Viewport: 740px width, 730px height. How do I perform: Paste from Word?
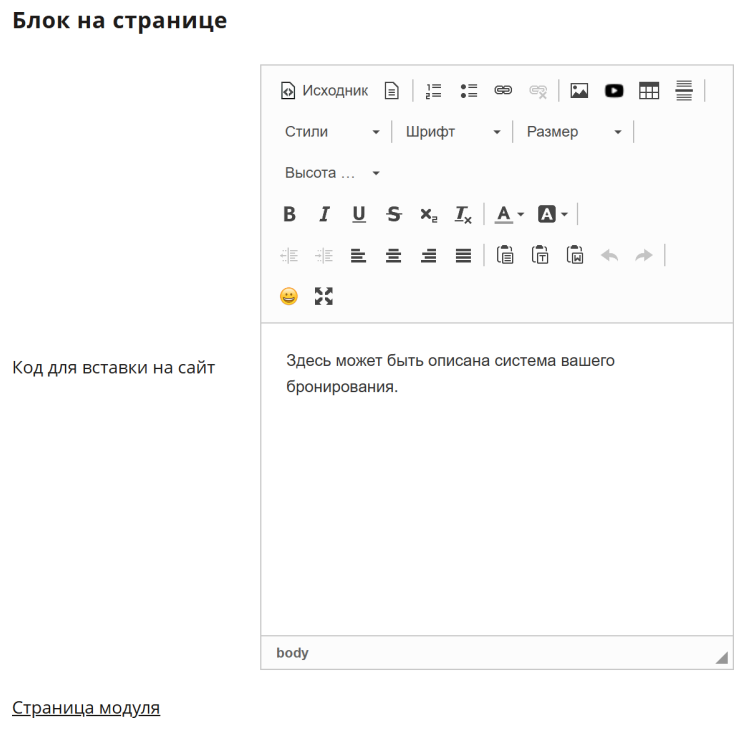(x=575, y=256)
